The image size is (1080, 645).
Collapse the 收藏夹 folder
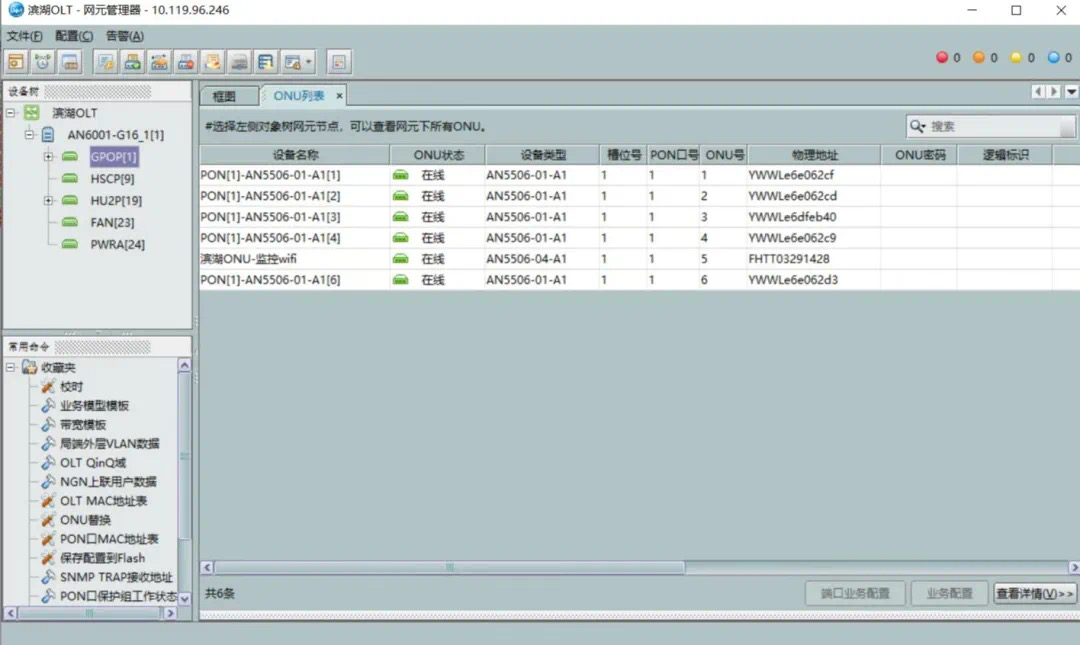point(11,367)
